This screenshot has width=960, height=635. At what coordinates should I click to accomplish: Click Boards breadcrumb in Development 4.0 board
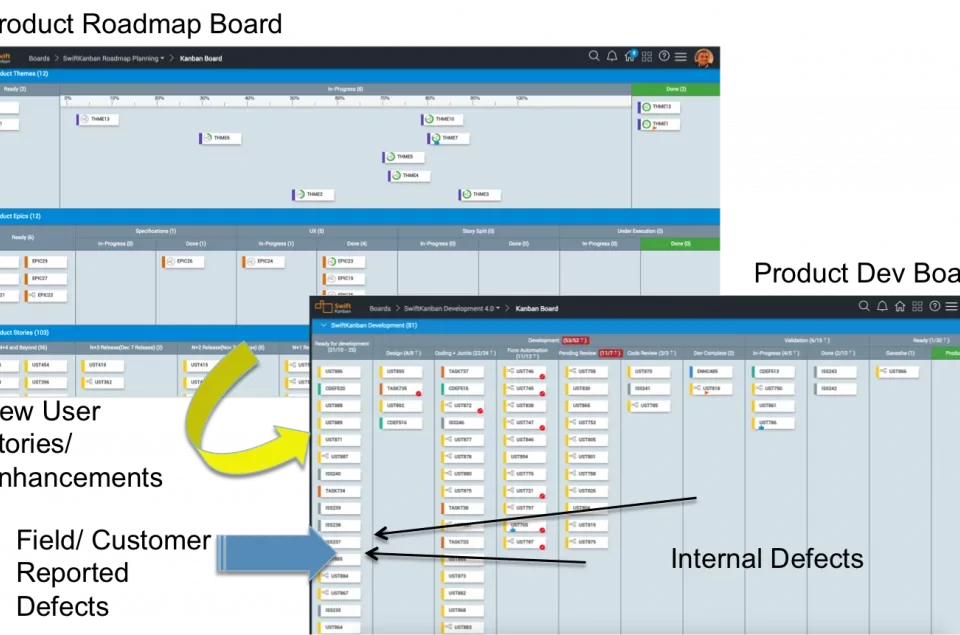pos(380,309)
